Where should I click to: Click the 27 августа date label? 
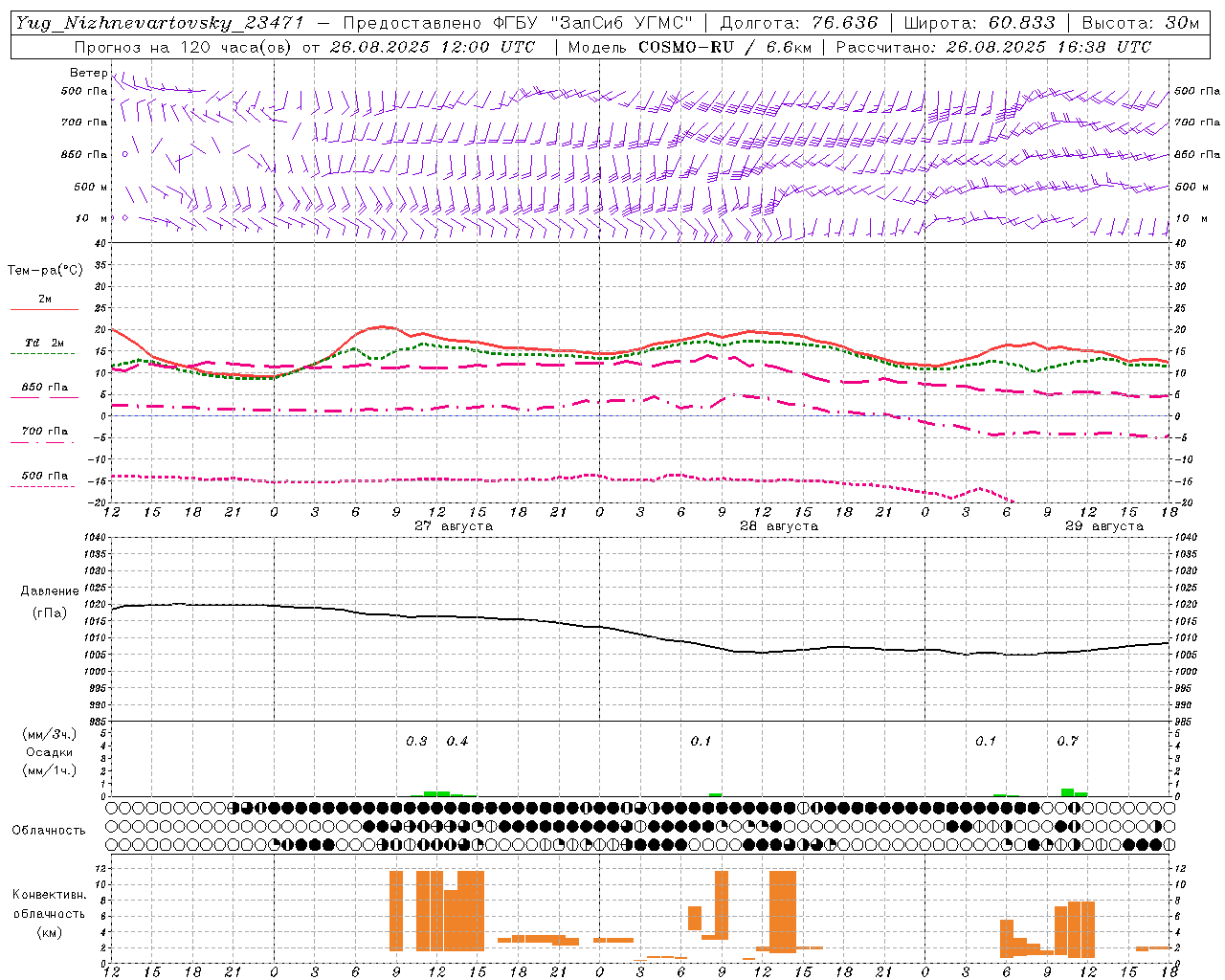coord(454,526)
